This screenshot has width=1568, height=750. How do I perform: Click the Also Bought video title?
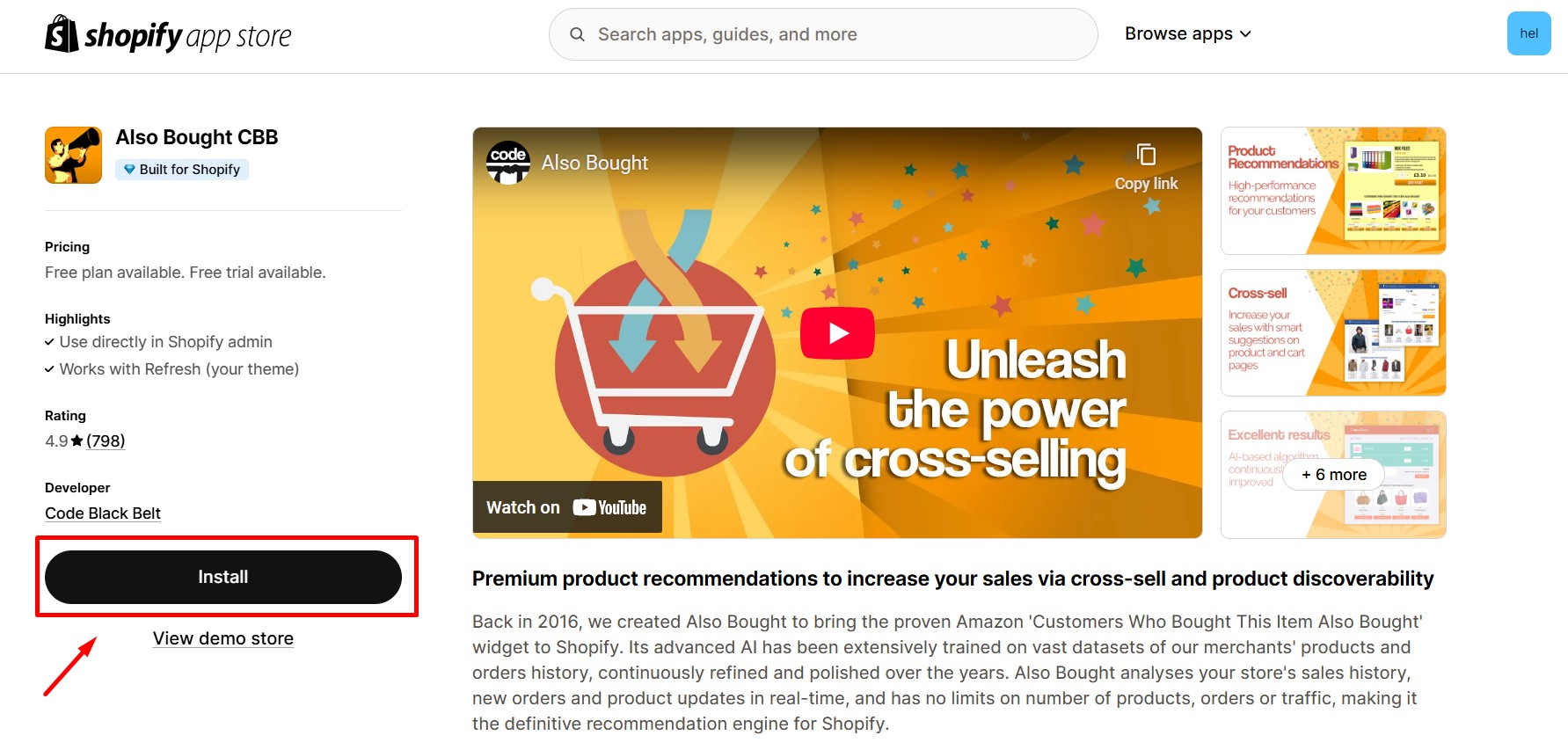click(594, 163)
